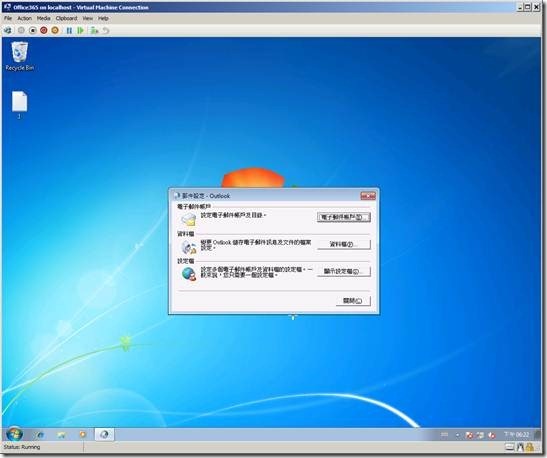This screenshot has height=458, width=547.
Task: Open the Action menu
Action: 24,18
